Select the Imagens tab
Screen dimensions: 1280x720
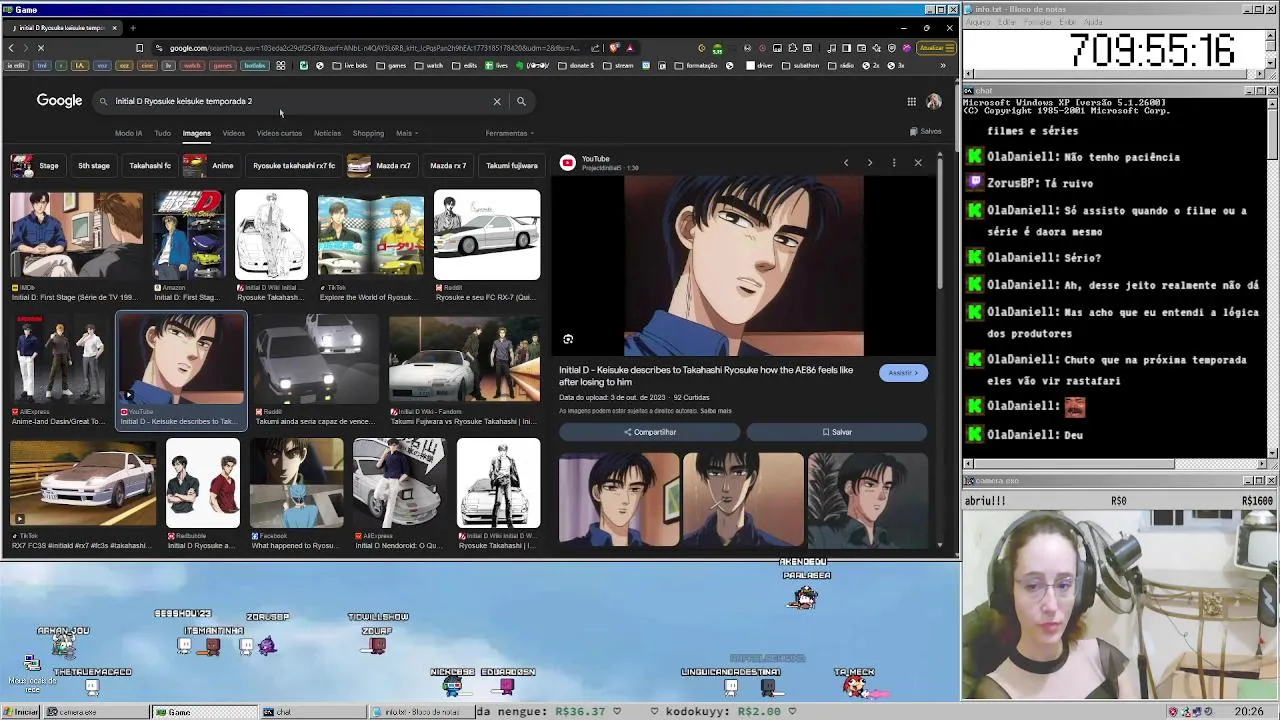pos(196,133)
